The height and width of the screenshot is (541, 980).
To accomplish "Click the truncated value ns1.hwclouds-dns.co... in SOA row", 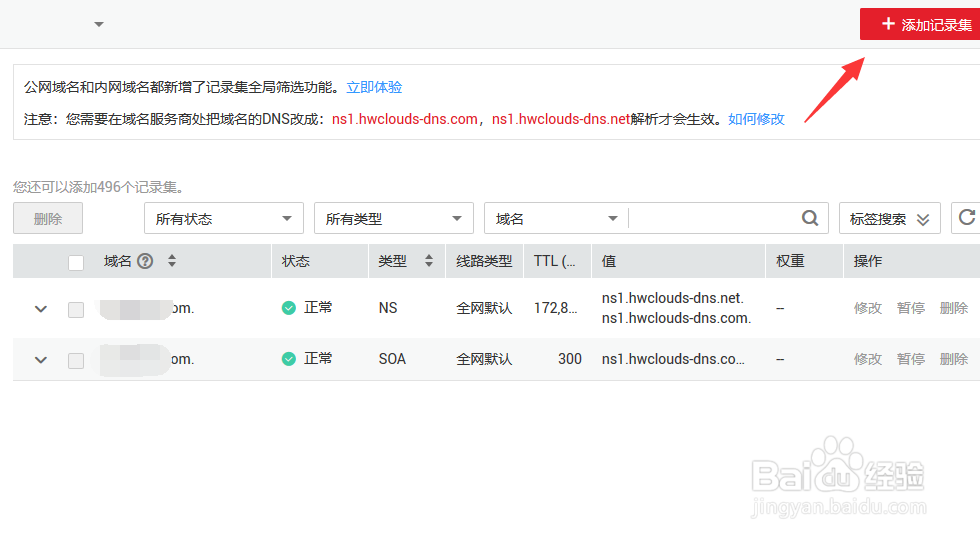I will click(673, 359).
